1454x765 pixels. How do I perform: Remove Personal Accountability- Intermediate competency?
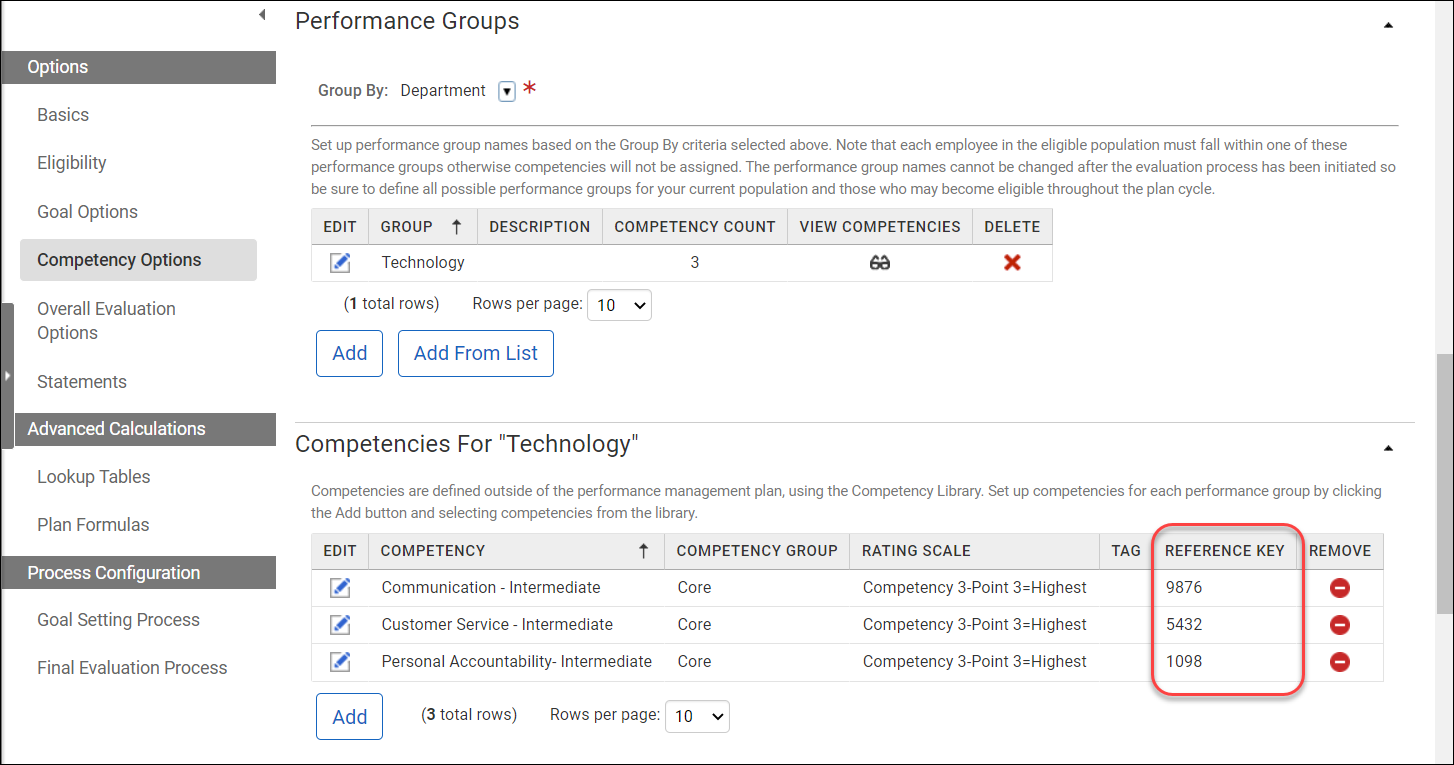click(x=1340, y=662)
